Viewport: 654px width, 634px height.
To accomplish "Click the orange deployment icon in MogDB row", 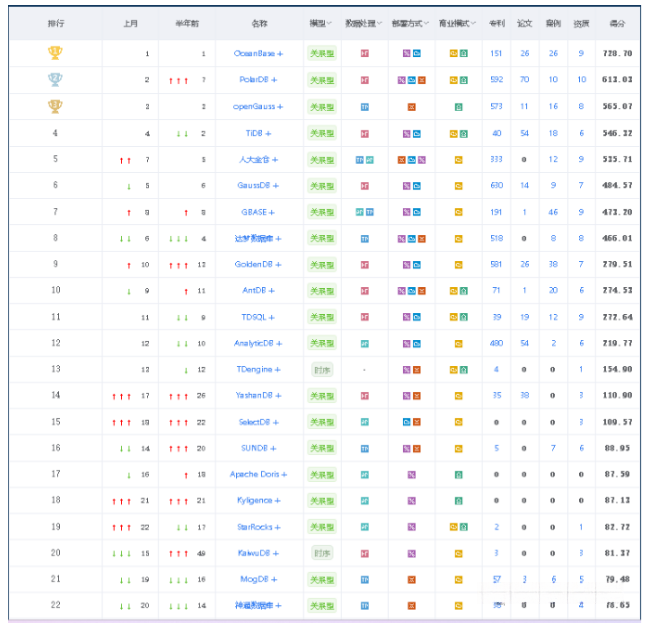I will [411, 580].
